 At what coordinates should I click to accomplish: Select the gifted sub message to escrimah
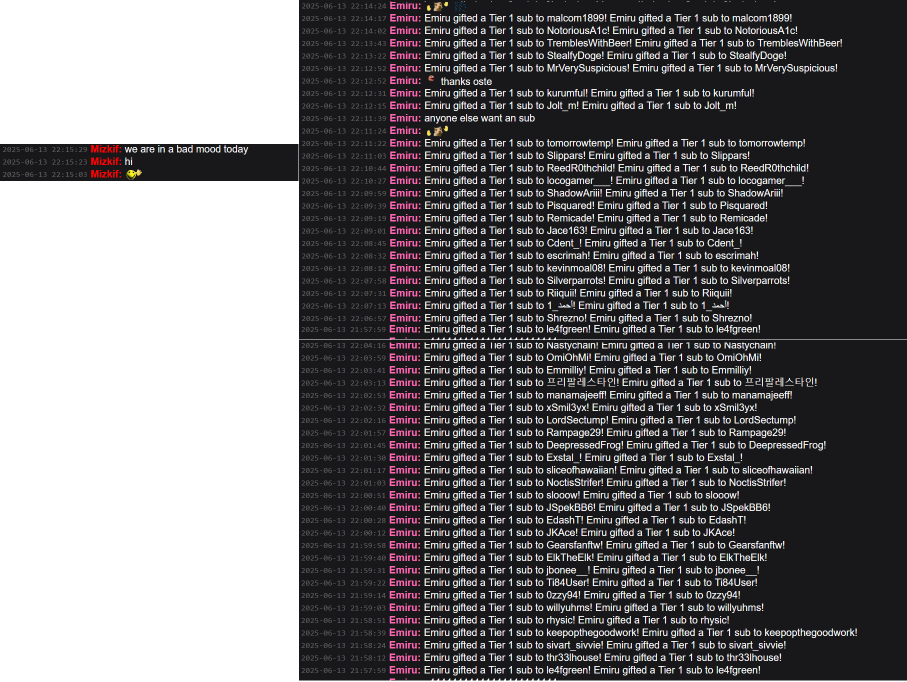tap(591, 256)
